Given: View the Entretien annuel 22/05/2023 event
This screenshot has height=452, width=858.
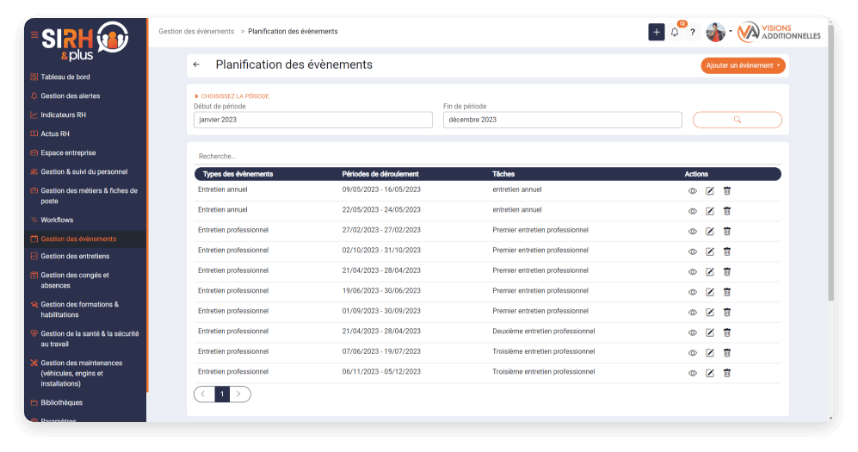Looking at the screenshot, I should tap(692, 211).
